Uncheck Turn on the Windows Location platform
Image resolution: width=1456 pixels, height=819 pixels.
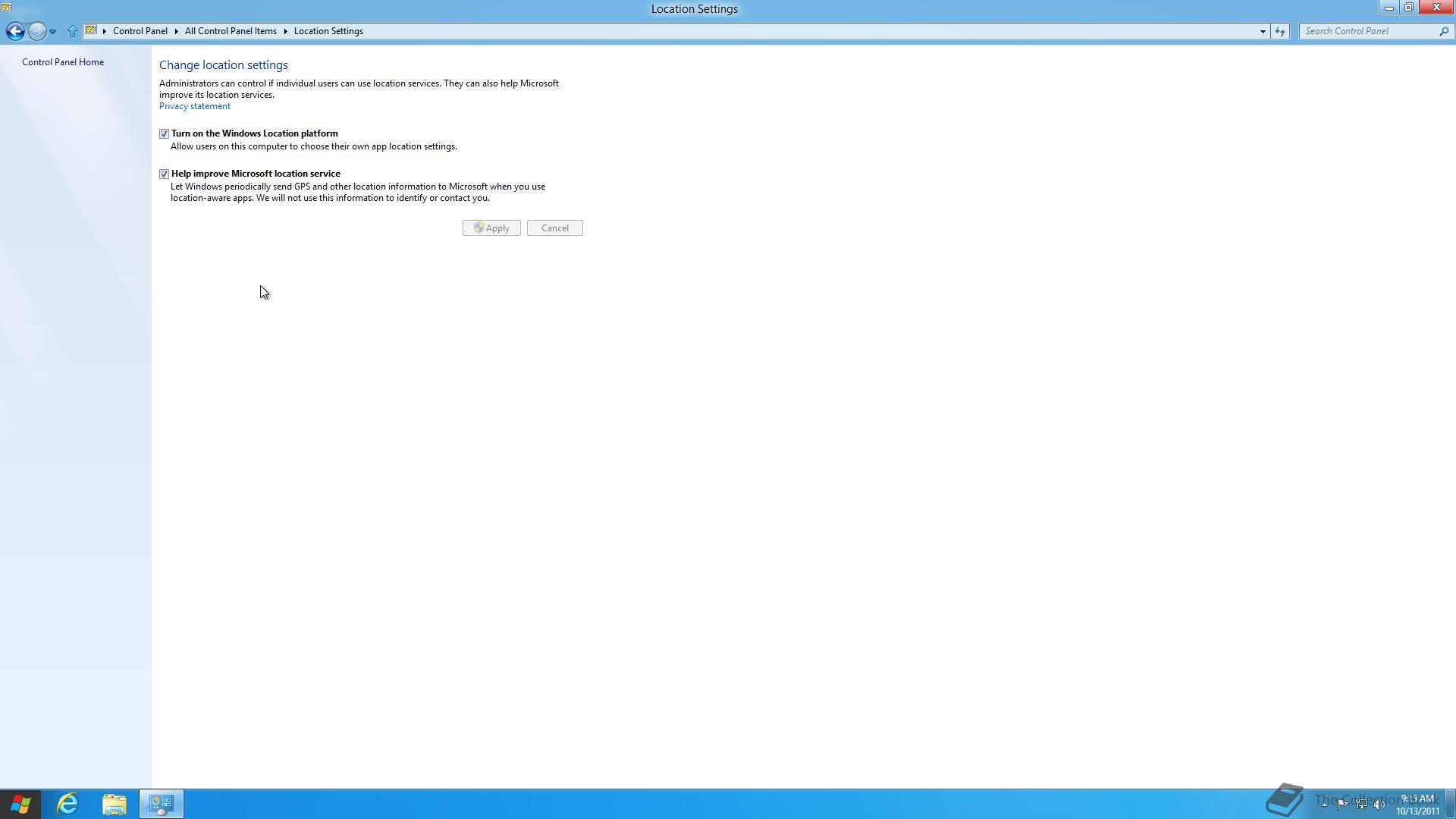tap(164, 133)
